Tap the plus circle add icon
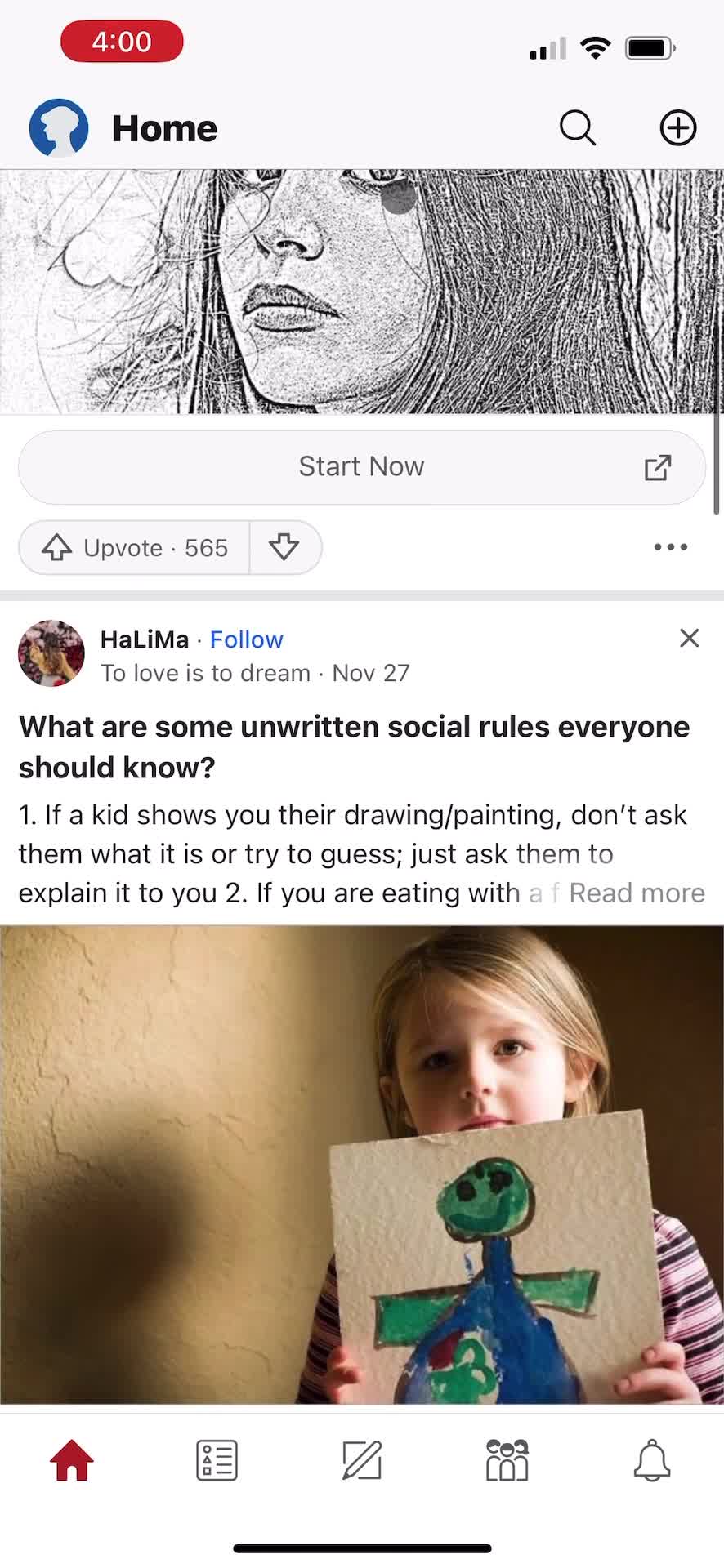The height and width of the screenshot is (1568, 724). (x=677, y=128)
